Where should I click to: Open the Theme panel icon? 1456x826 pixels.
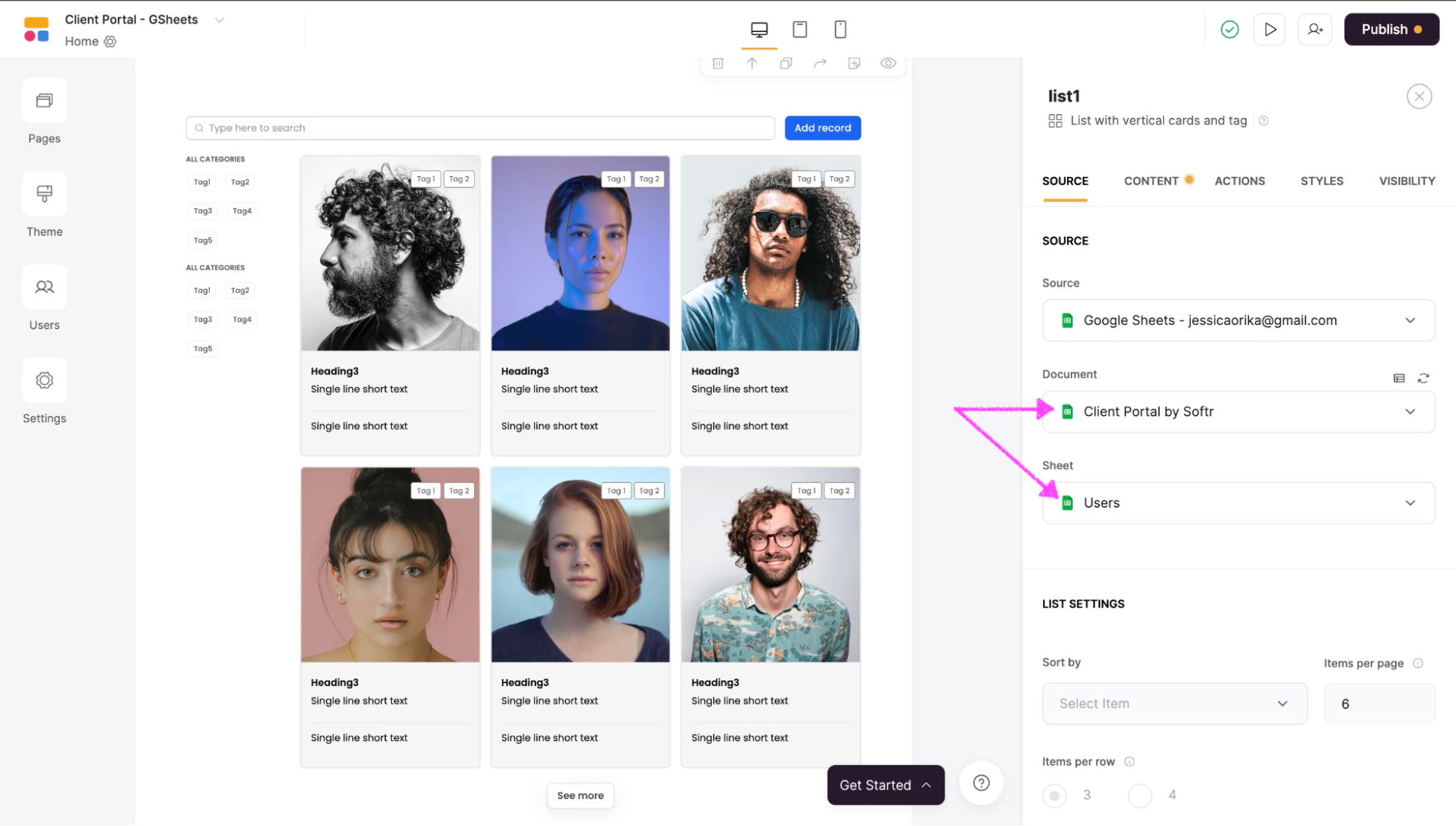44,194
